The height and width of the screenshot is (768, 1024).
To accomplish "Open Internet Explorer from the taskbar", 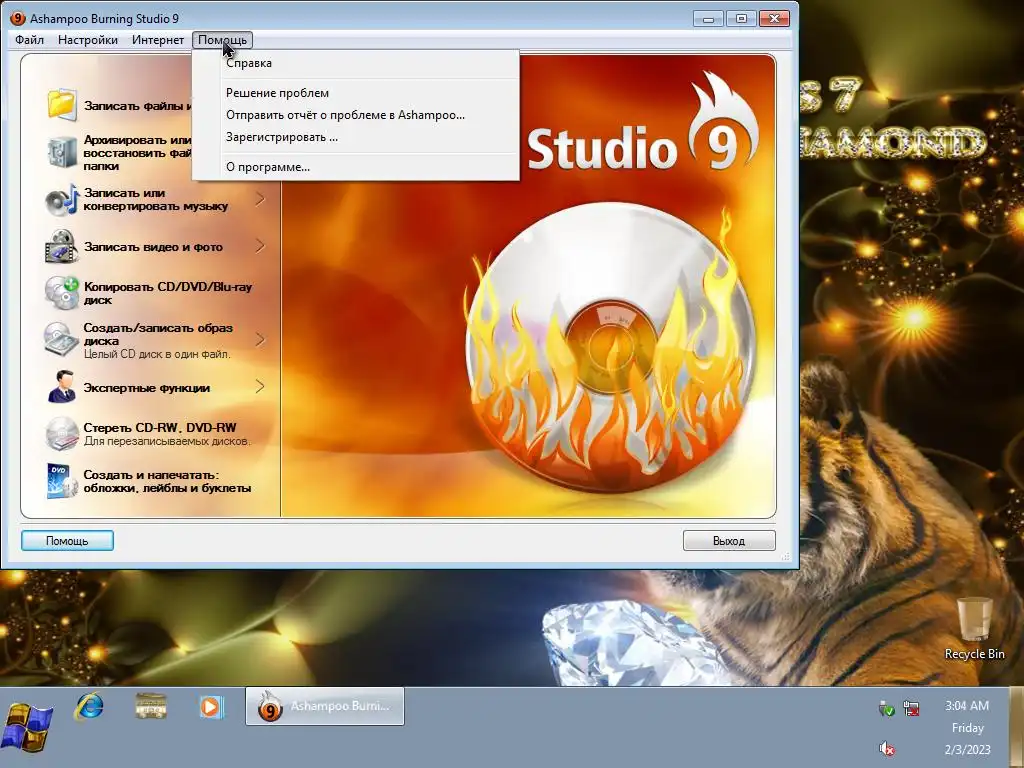I will coord(89,707).
